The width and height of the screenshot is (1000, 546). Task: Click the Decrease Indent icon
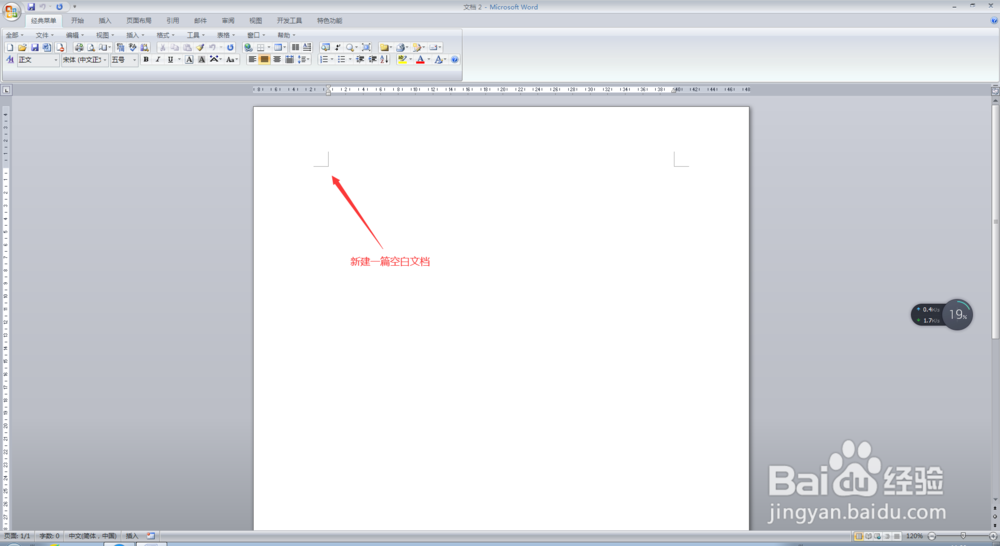pyautogui.click(x=360, y=59)
